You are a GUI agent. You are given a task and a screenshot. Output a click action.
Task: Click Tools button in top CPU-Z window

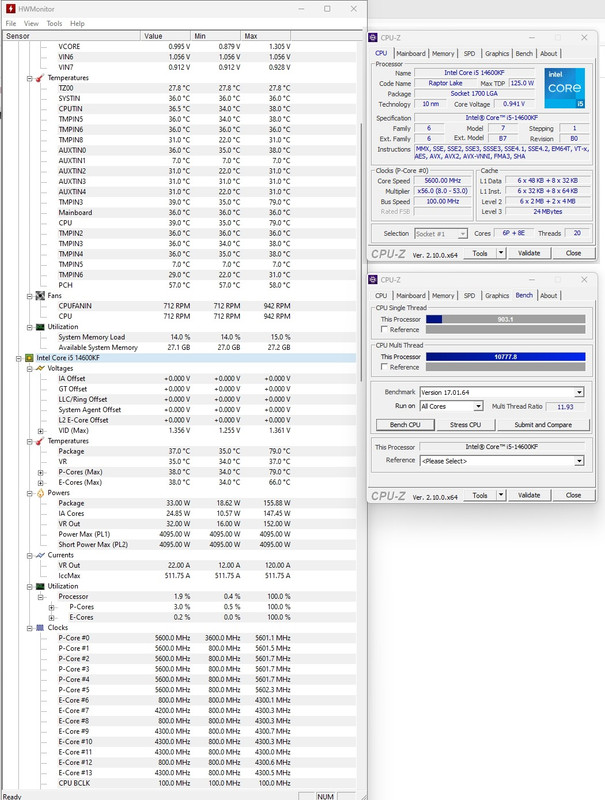point(480,253)
